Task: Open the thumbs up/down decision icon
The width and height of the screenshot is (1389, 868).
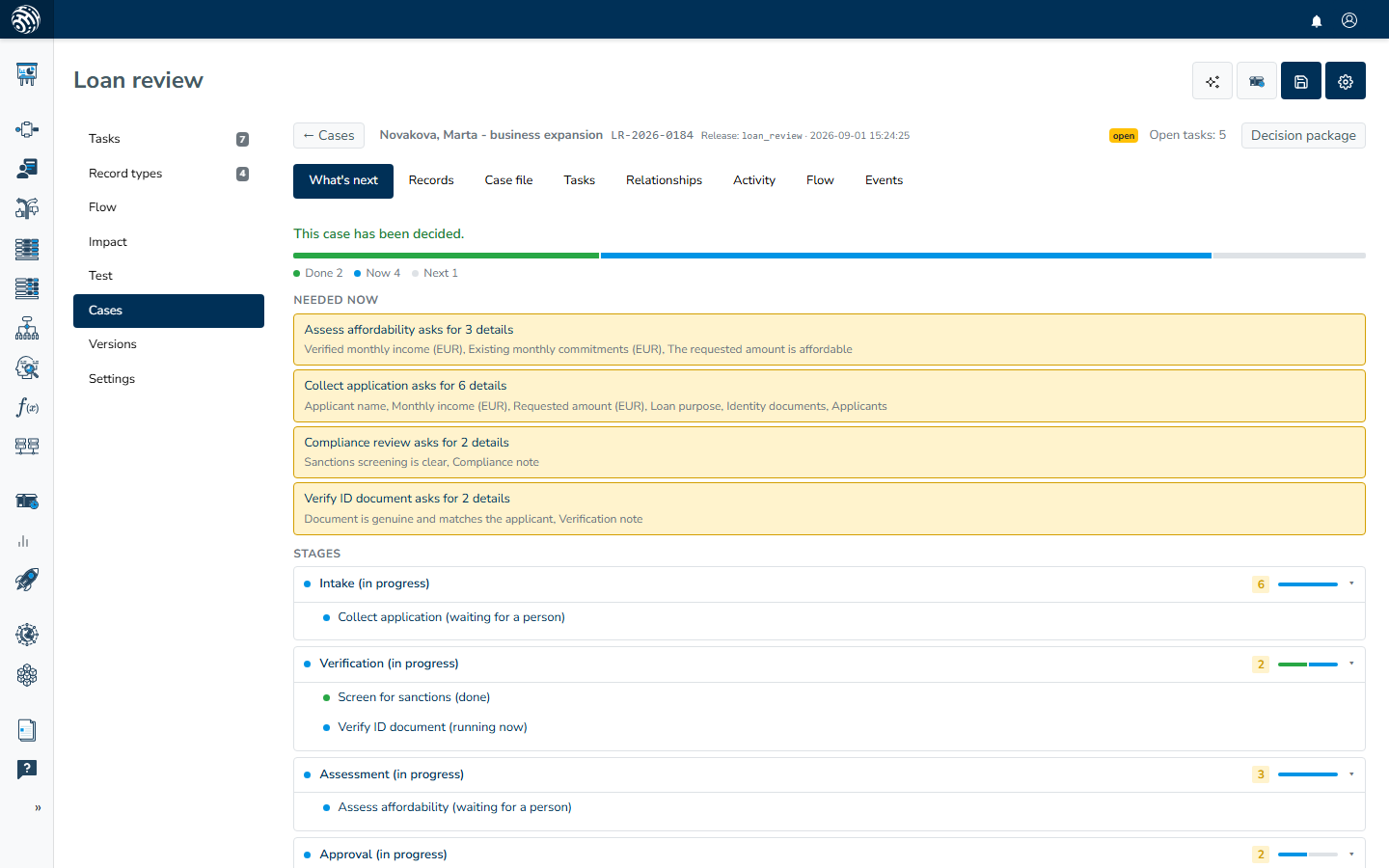Action: (27, 208)
